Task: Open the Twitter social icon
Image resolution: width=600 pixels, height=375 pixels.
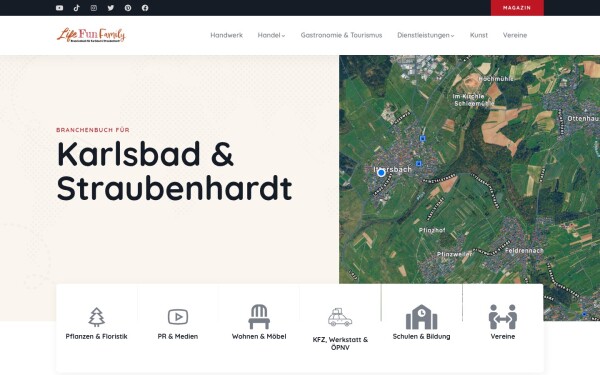Action: click(111, 8)
